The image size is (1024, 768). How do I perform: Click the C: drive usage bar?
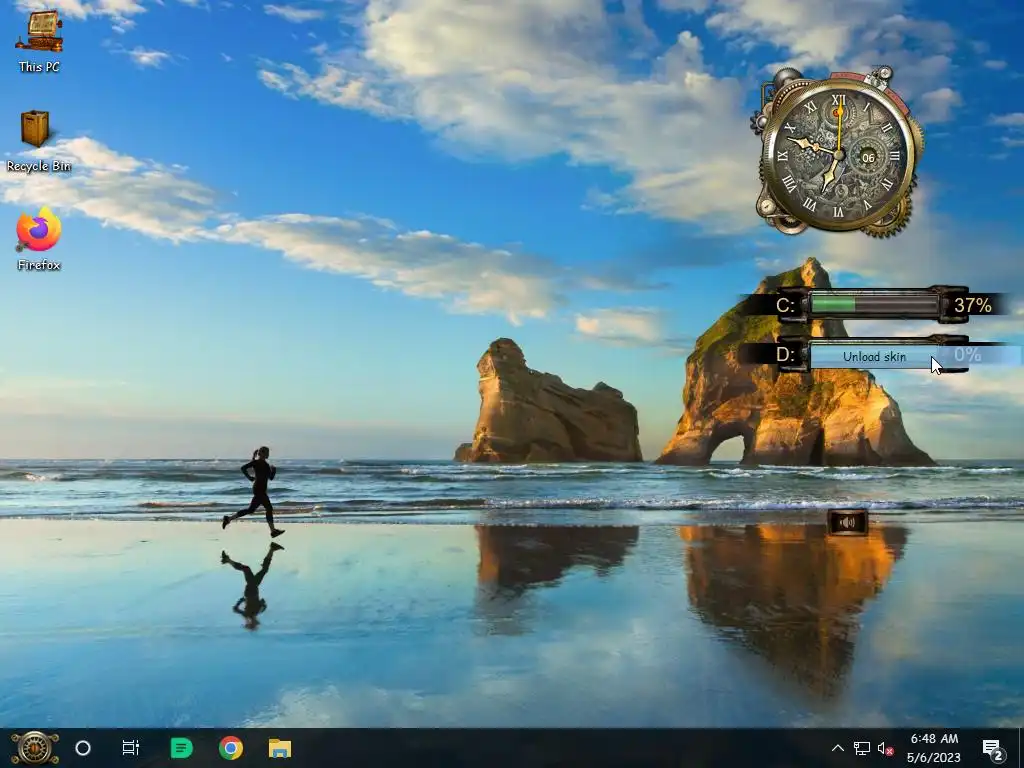coord(874,304)
